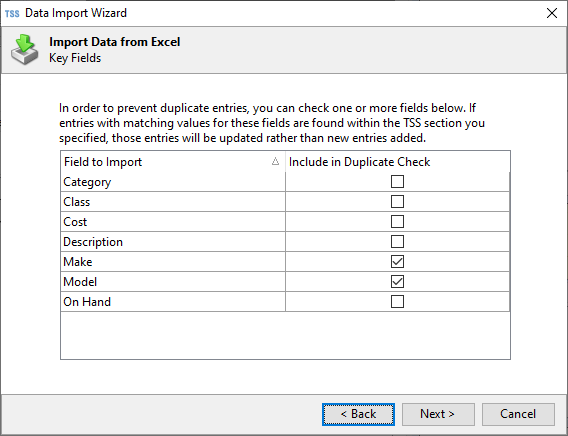Enable duplicate check for Class

397,201
